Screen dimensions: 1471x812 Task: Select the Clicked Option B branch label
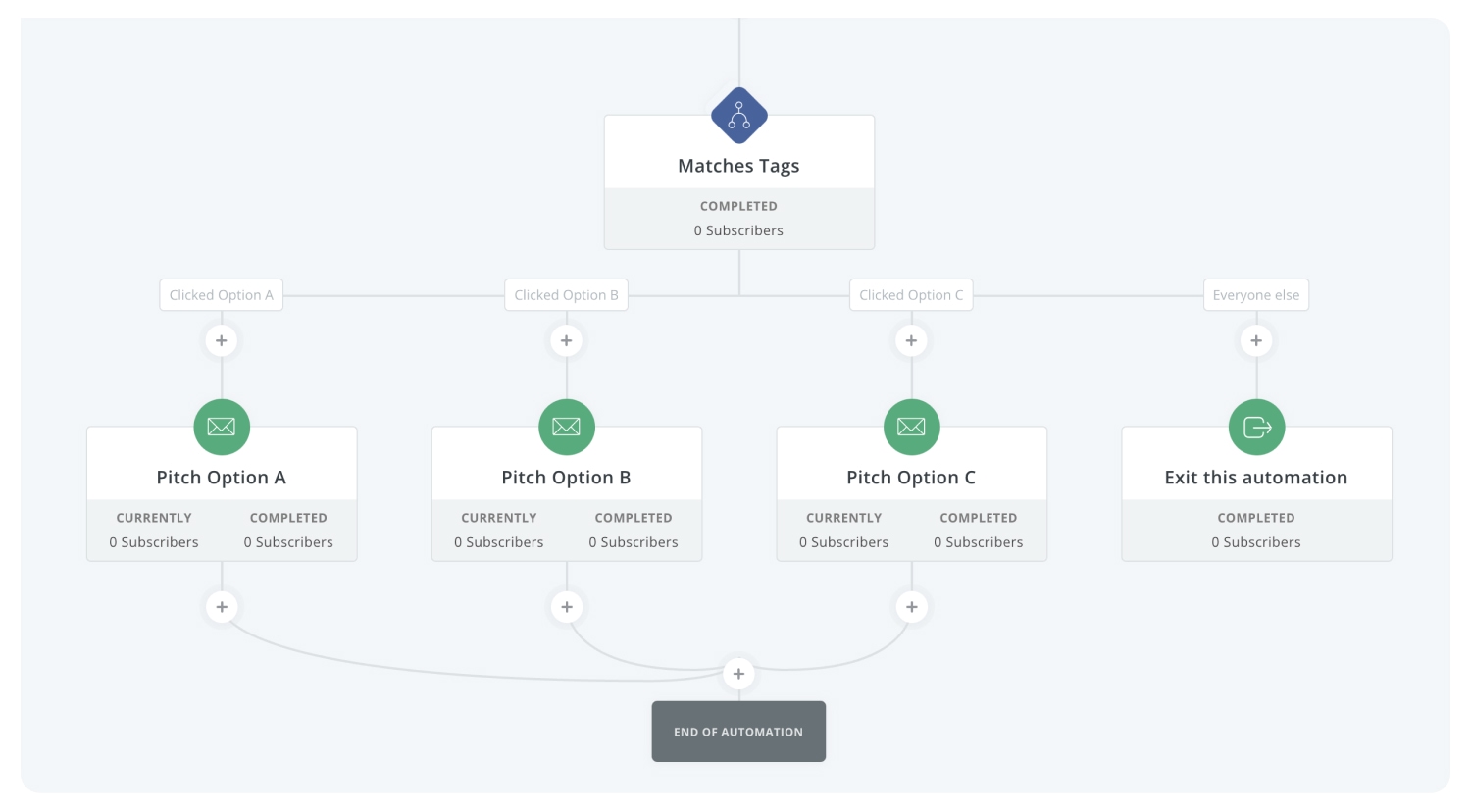[566, 295]
